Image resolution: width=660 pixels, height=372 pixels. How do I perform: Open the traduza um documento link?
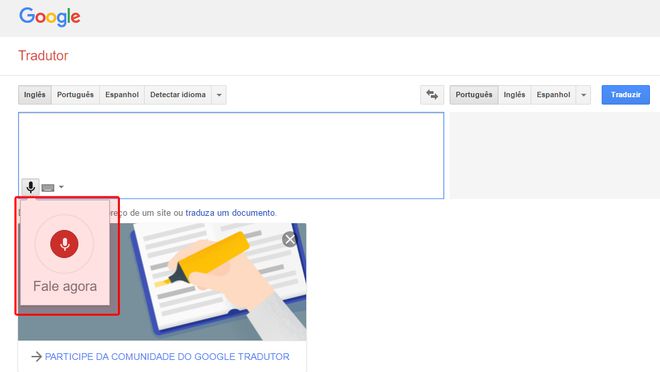pyautogui.click(x=230, y=213)
